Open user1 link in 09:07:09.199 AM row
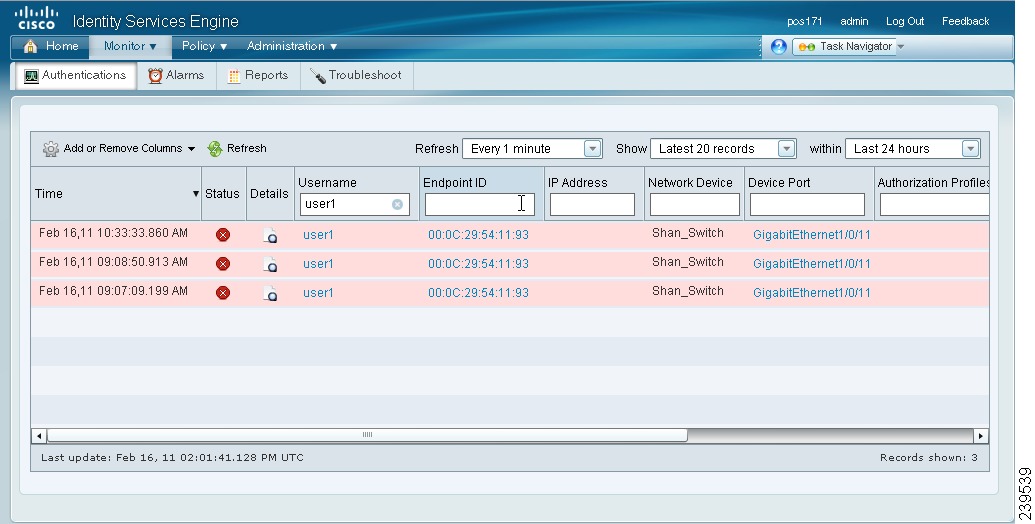 [318, 293]
